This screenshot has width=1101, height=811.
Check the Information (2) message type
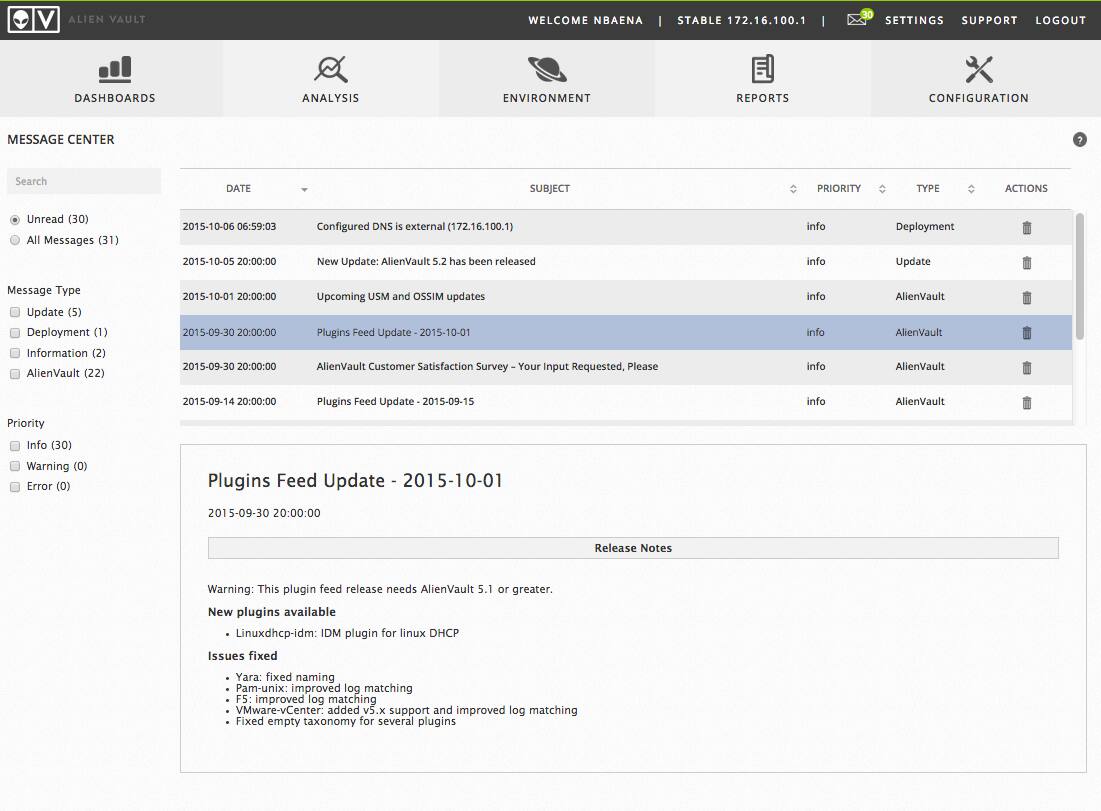point(15,353)
